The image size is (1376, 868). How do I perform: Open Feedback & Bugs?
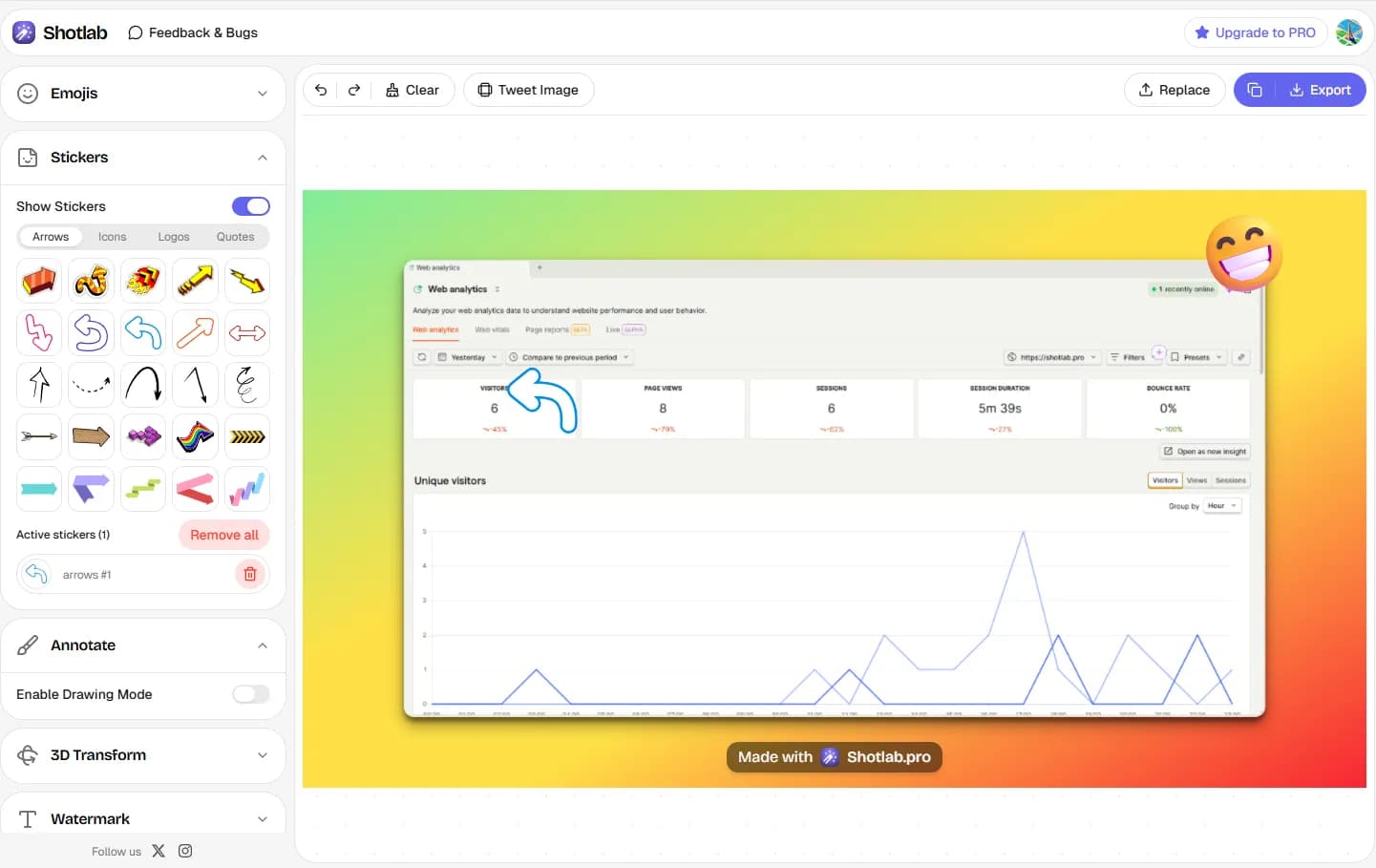pos(193,32)
